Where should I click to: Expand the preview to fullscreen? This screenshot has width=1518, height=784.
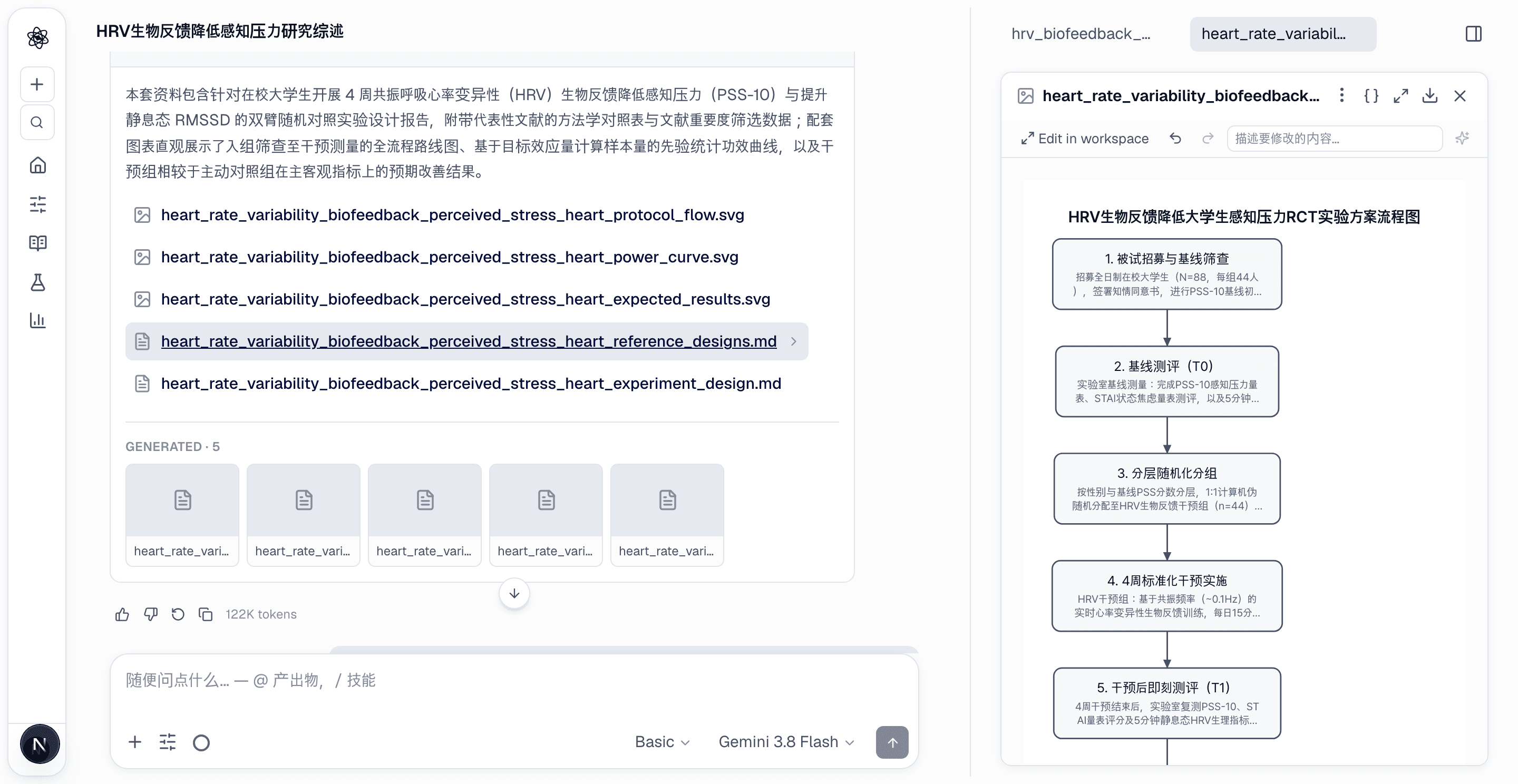(x=1401, y=95)
